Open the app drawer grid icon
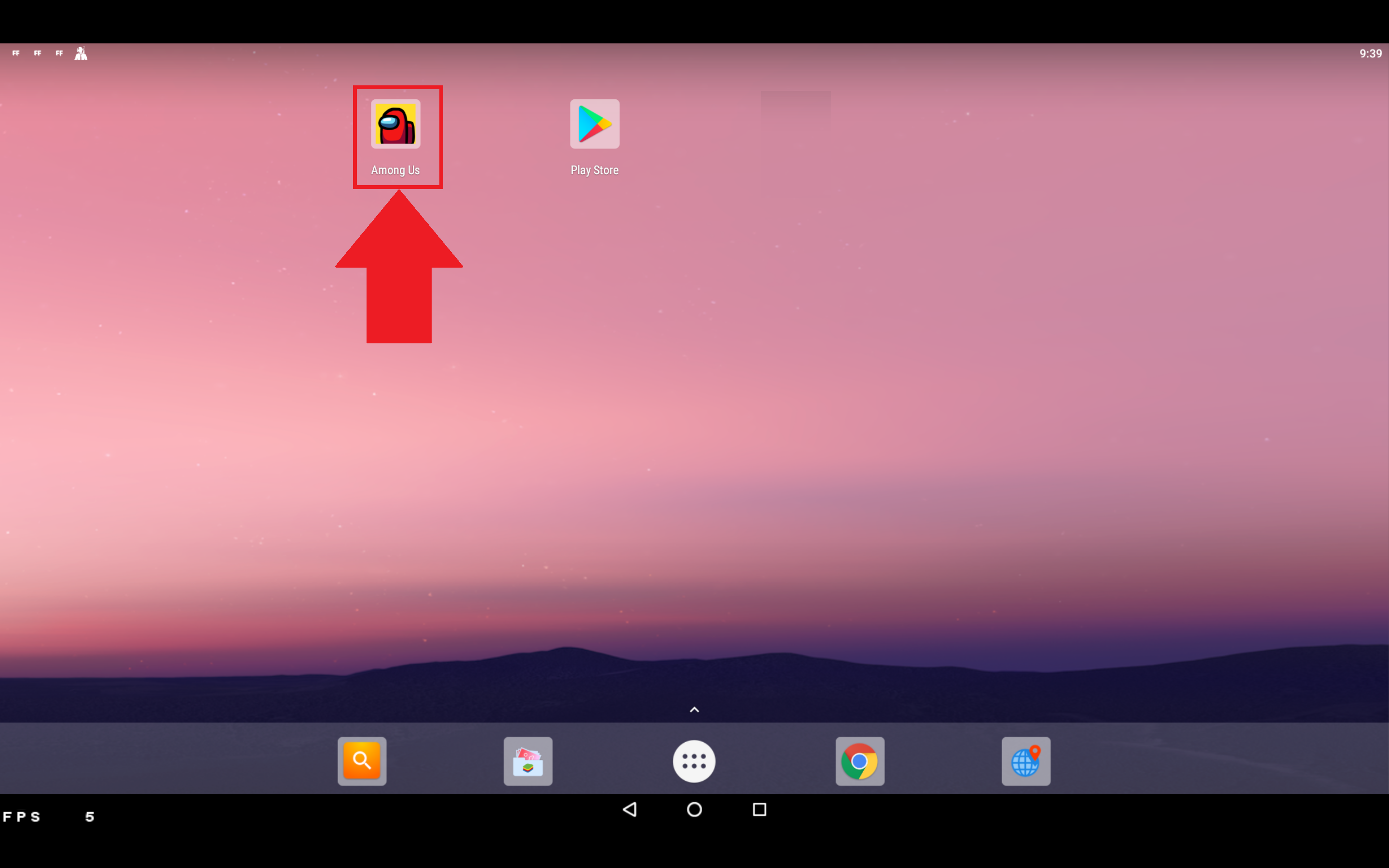 [x=694, y=761]
